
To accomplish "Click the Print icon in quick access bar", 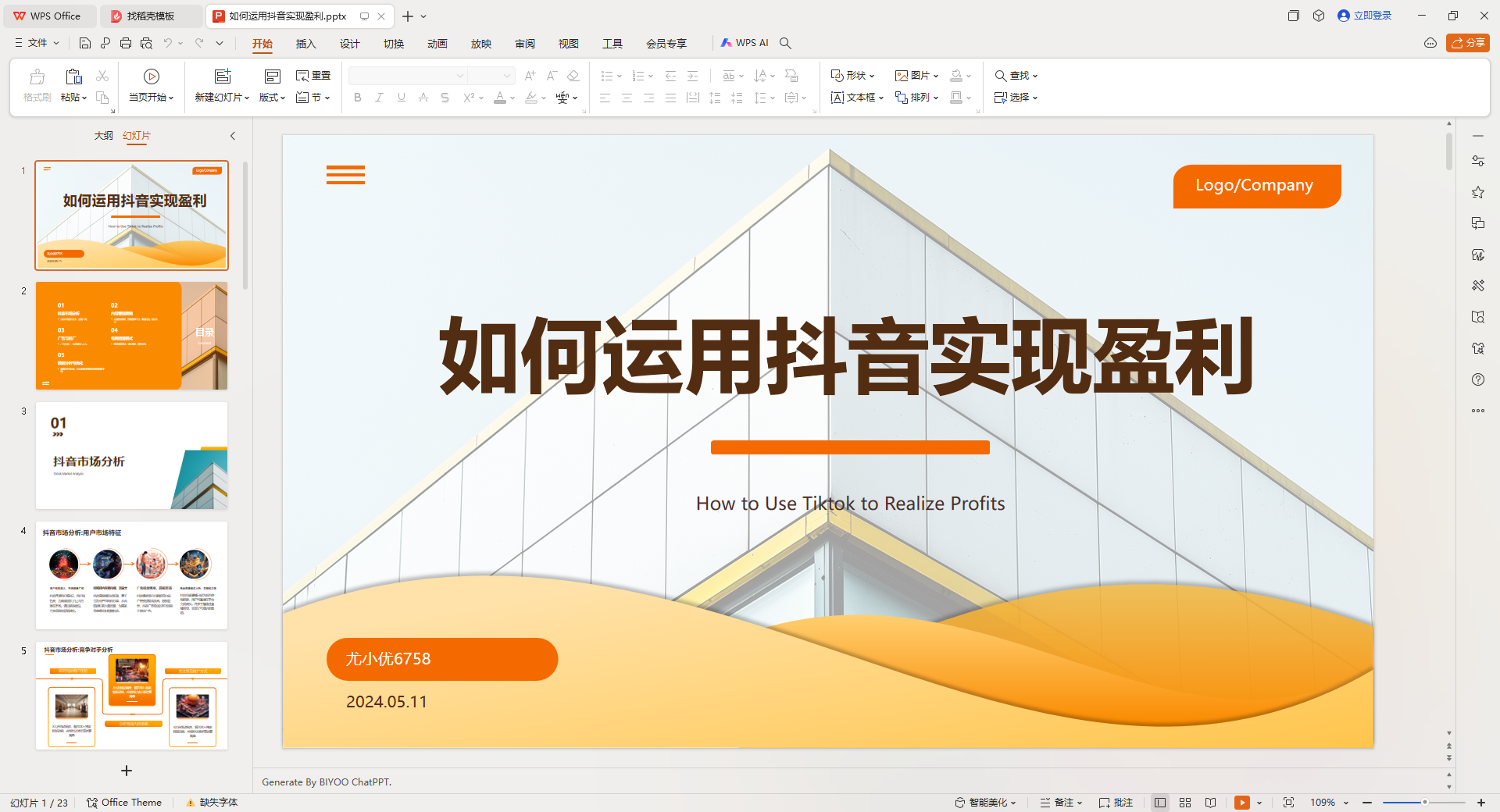I will click(126, 43).
